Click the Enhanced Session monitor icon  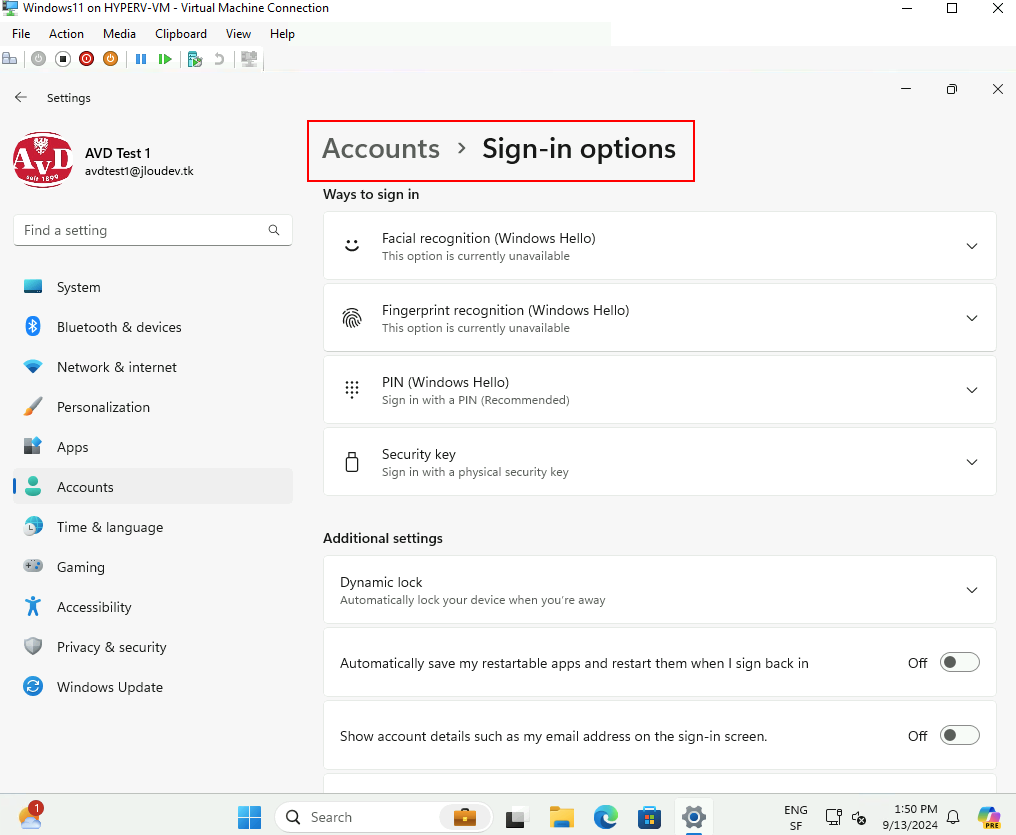249,59
